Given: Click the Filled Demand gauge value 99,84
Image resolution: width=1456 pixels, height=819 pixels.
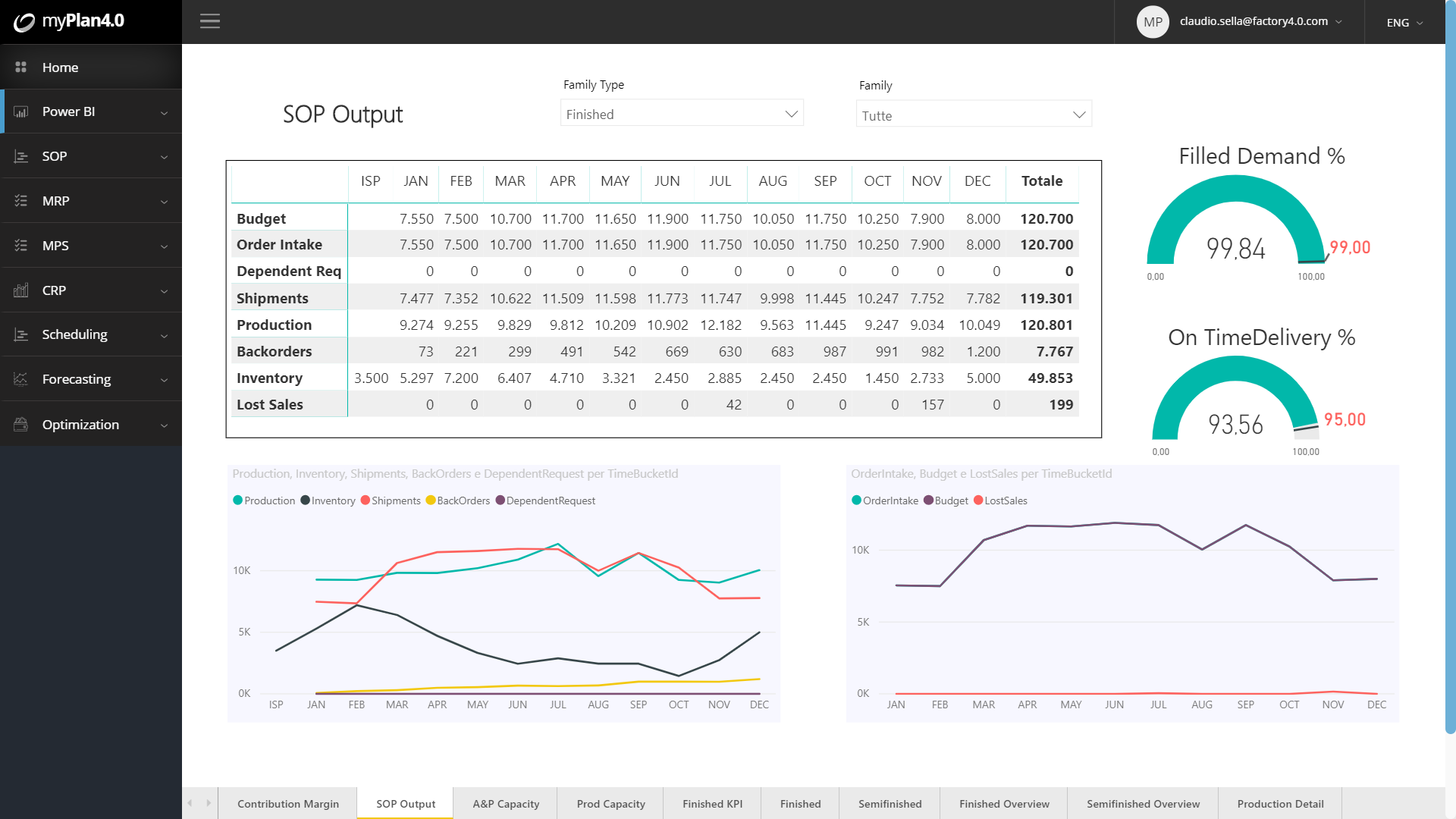Looking at the screenshot, I should coord(1236,248).
